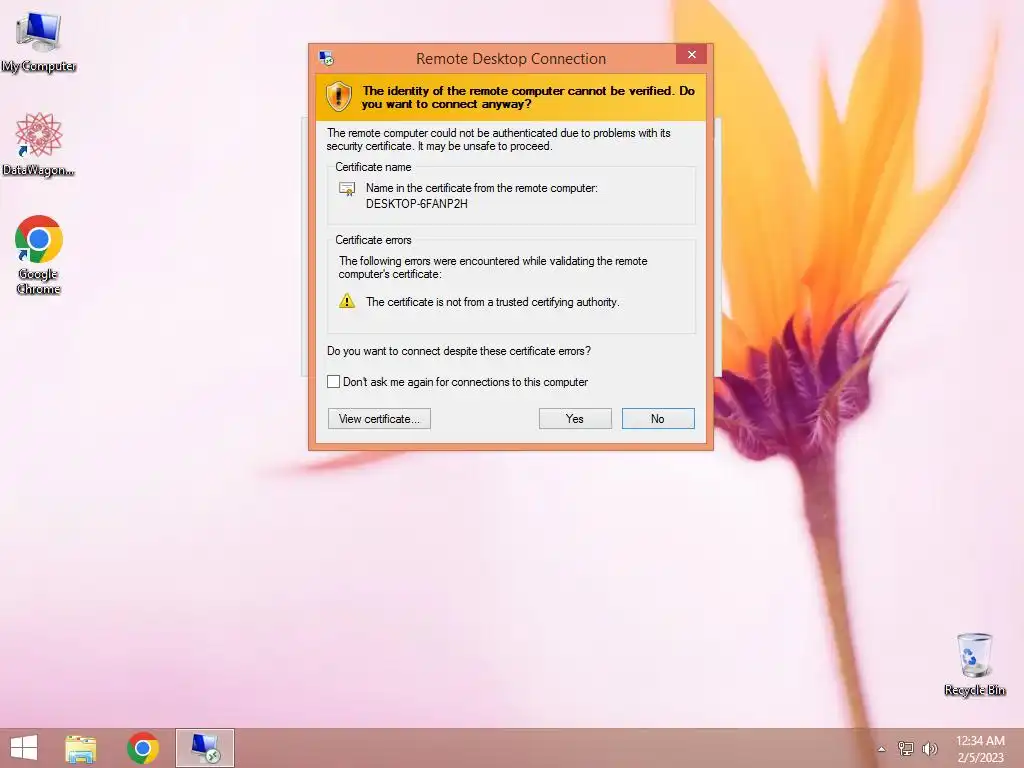Enable Don't ask me again checkbox
This screenshot has width=1024, height=768.
click(x=334, y=381)
